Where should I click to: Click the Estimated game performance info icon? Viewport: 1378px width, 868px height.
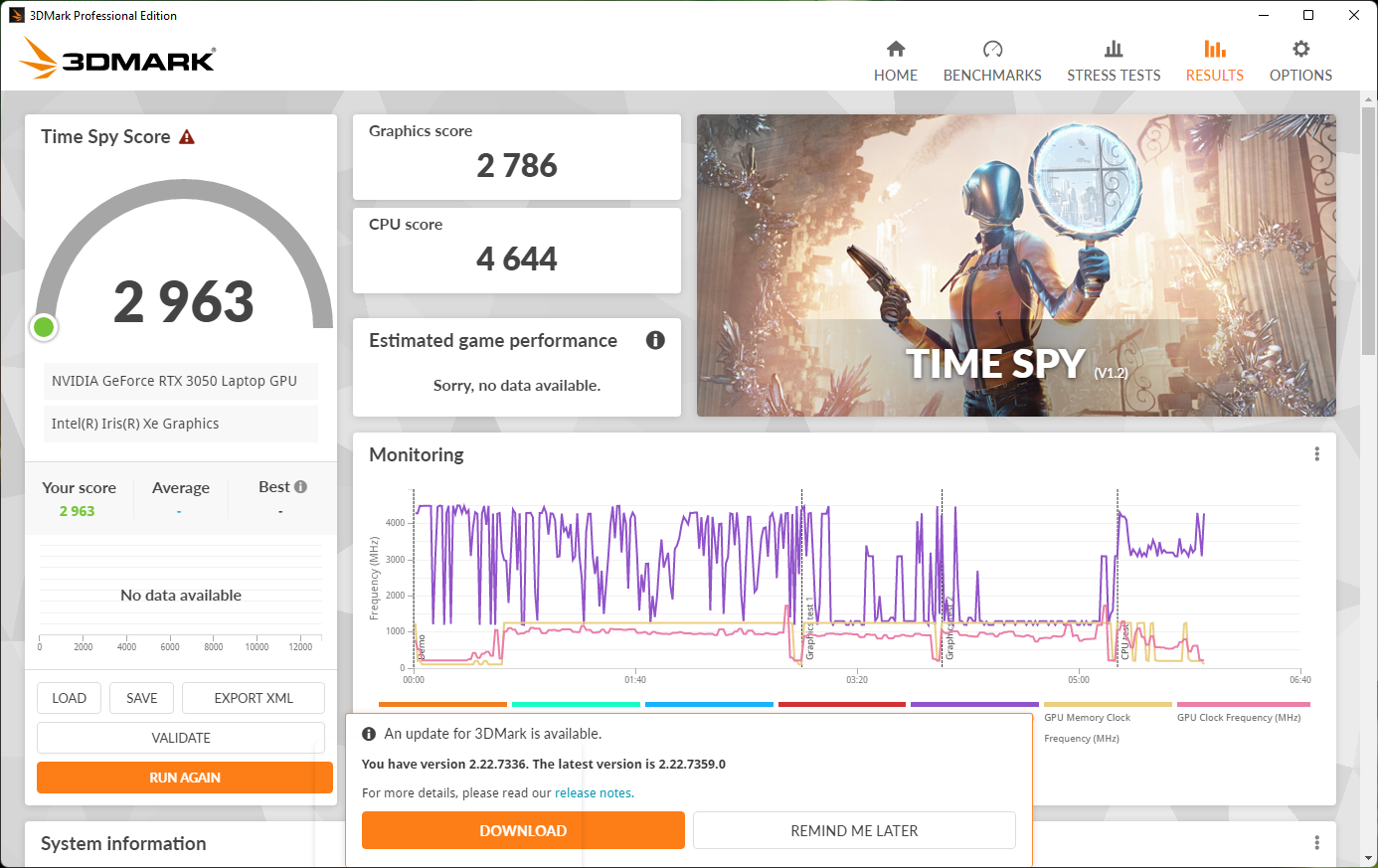(x=655, y=340)
